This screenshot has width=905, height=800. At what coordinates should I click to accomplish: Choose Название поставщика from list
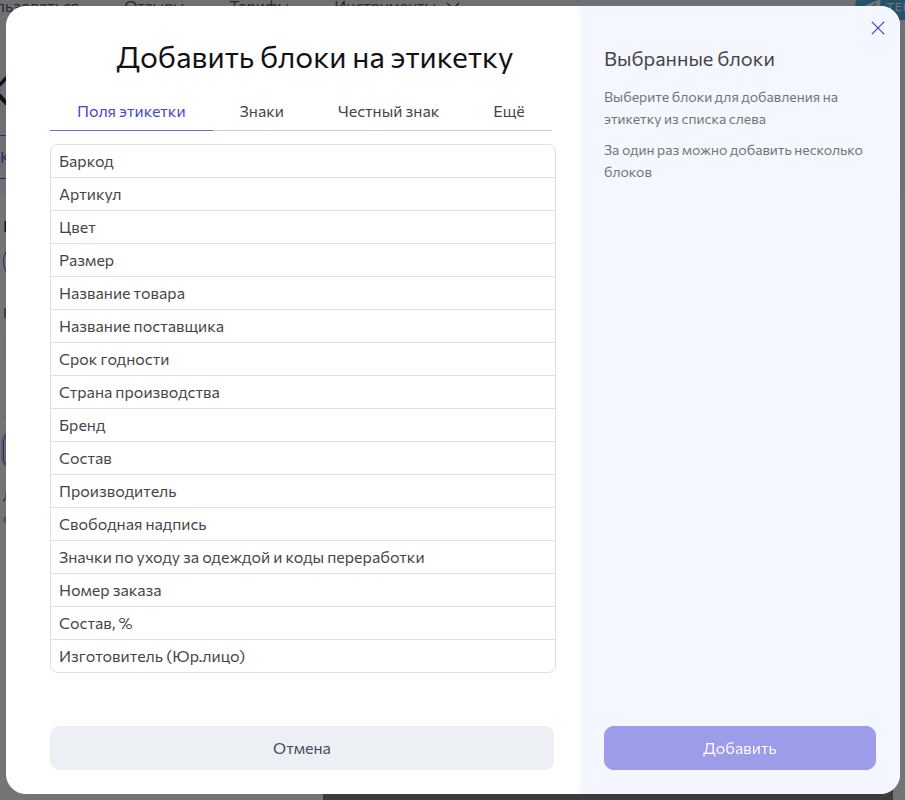click(302, 327)
